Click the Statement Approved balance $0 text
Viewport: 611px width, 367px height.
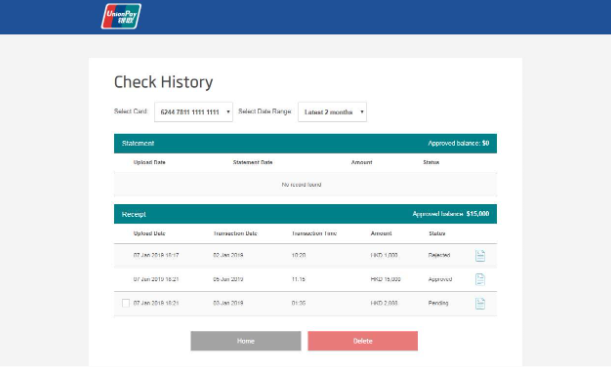459,143
